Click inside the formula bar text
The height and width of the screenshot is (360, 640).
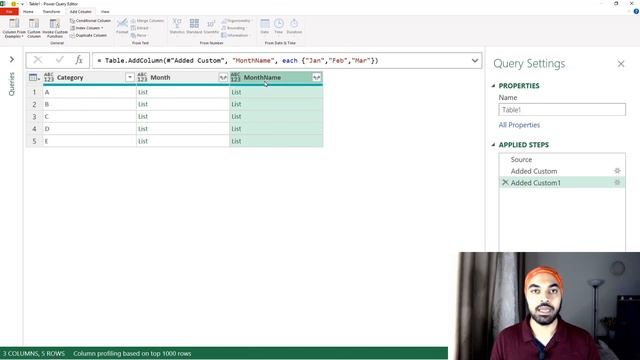point(238,60)
